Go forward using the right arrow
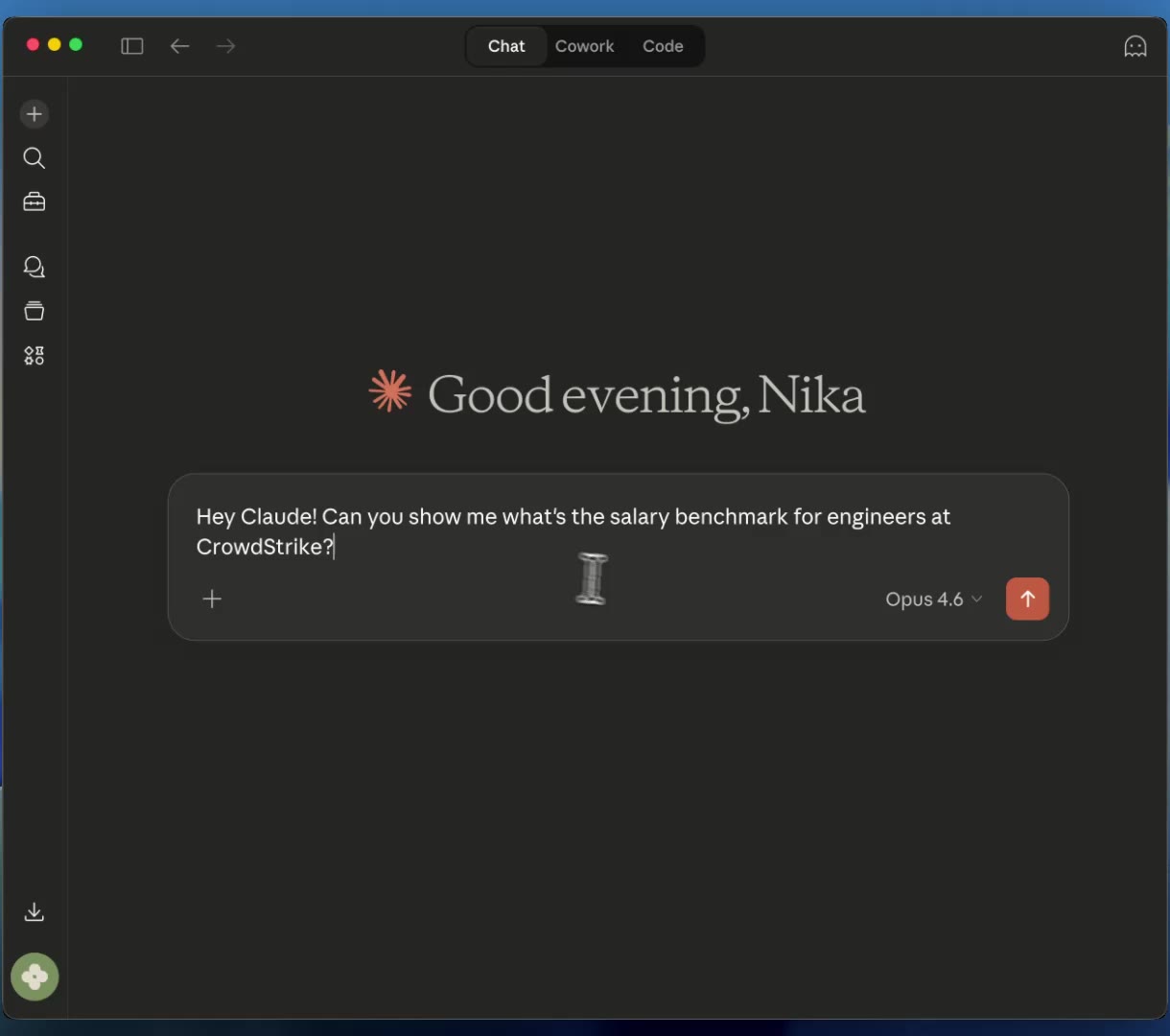 (x=225, y=46)
